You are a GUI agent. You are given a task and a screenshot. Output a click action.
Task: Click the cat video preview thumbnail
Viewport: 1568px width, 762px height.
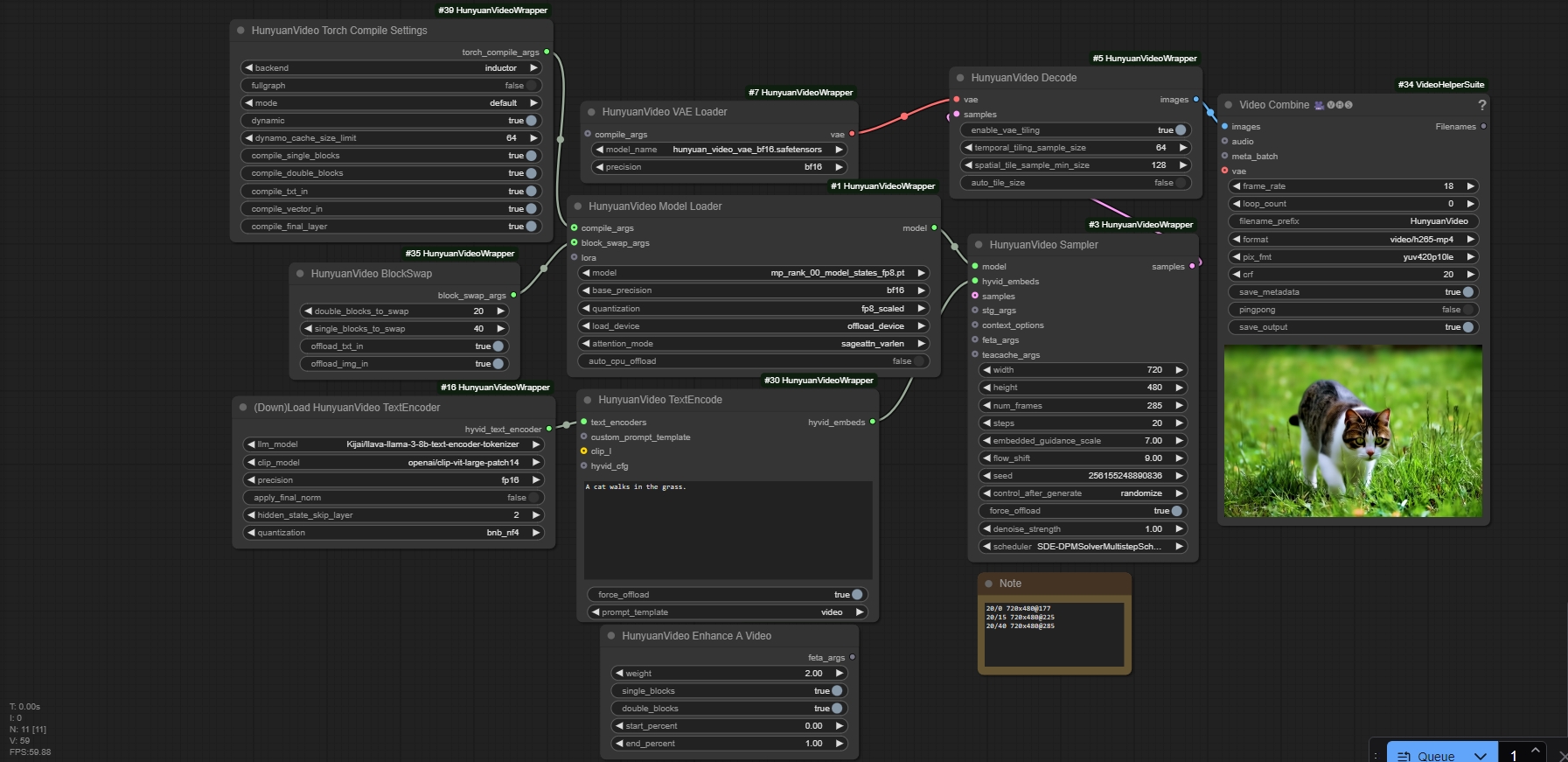1353,430
